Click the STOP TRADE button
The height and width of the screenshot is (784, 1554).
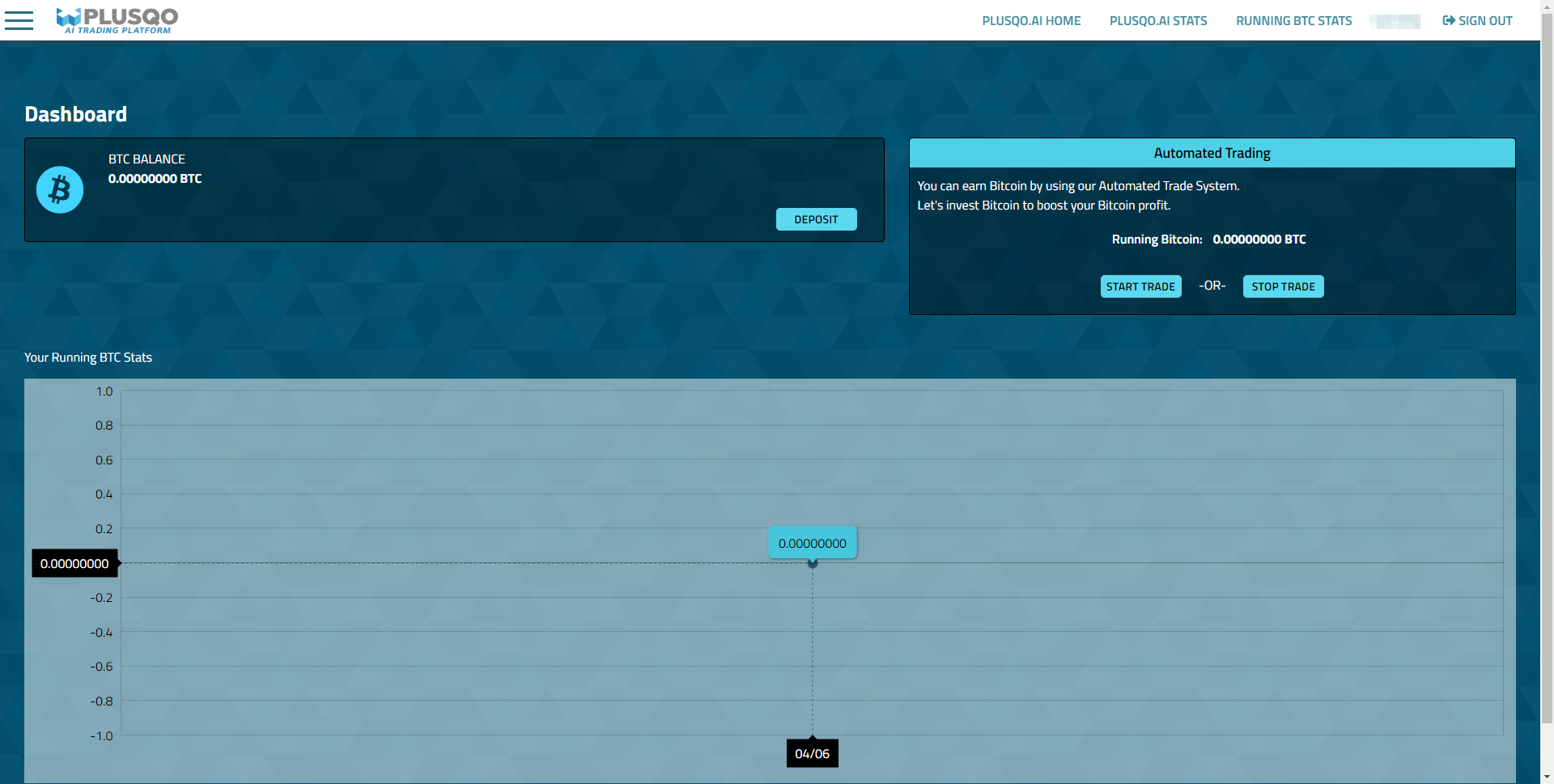click(x=1283, y=286)
